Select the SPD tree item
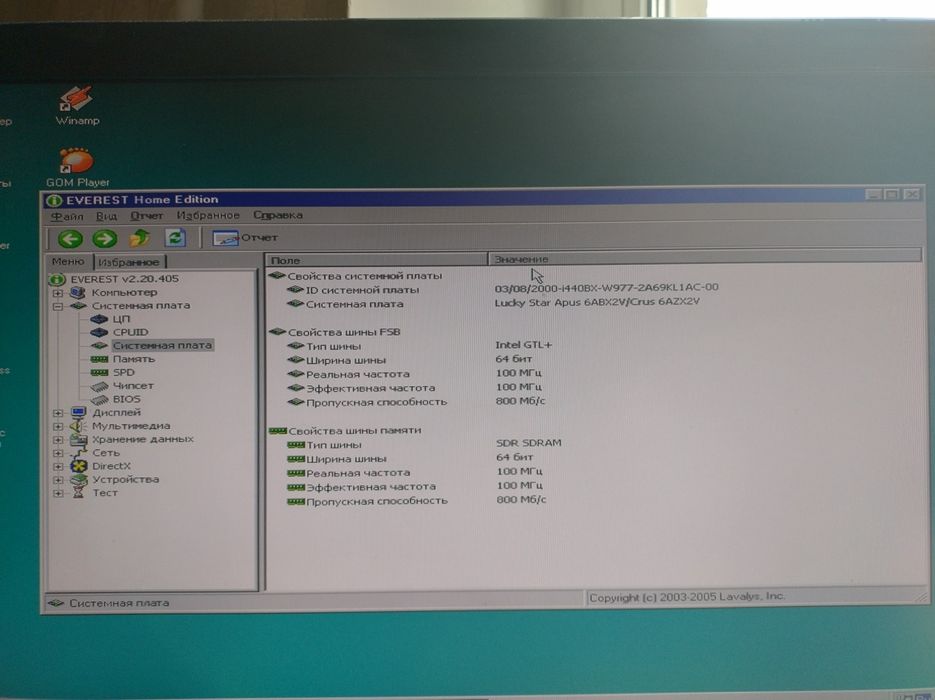The width and height of the screenshot is (935, 700). (123, 372)
